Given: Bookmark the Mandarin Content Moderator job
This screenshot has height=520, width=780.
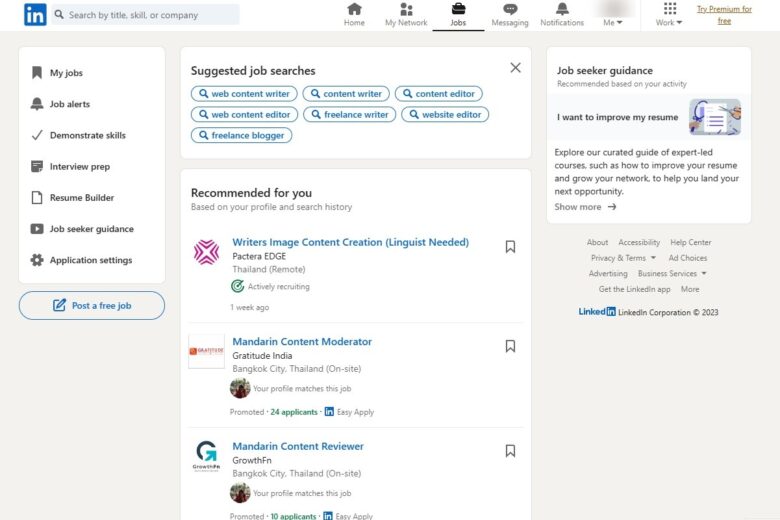Looking at the screenshot, I should (x=510, y=346).
